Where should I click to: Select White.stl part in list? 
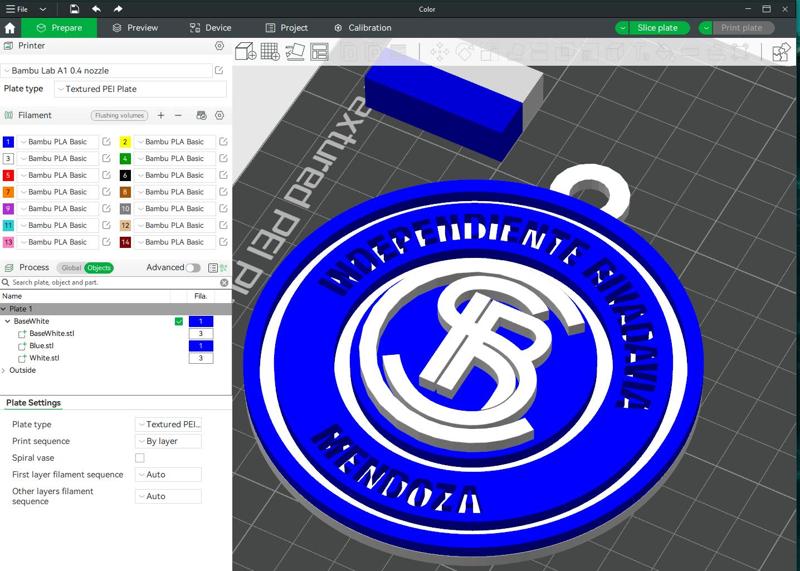tap(44, 358)
